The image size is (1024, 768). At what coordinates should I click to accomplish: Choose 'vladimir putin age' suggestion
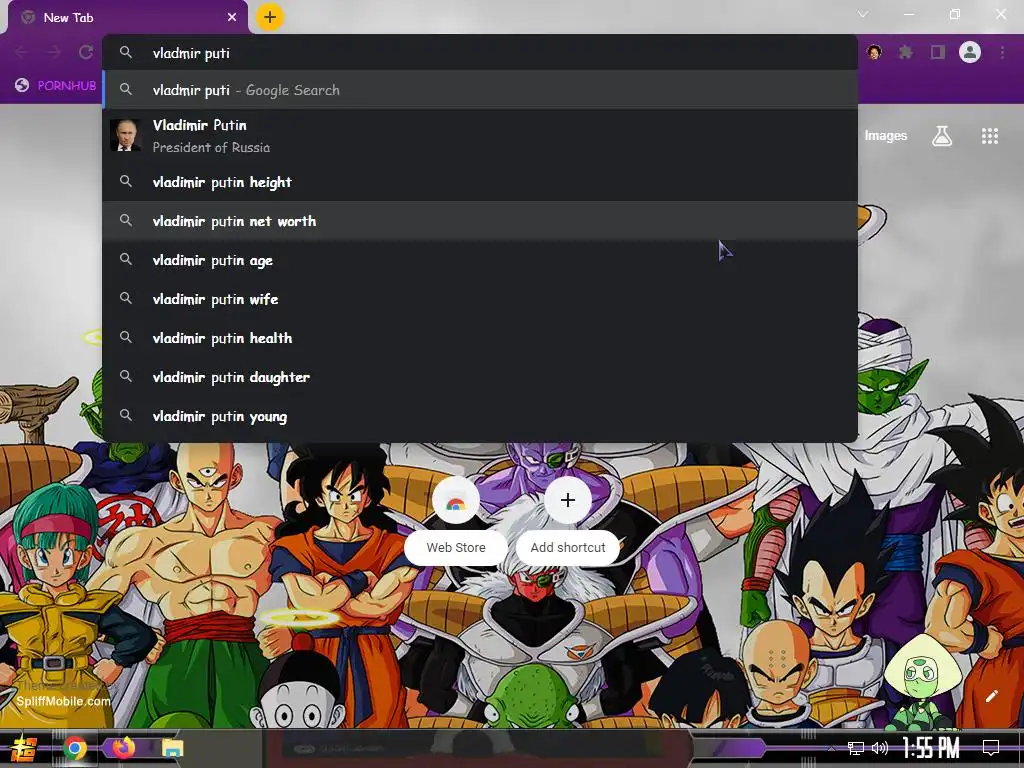point(480,261)
